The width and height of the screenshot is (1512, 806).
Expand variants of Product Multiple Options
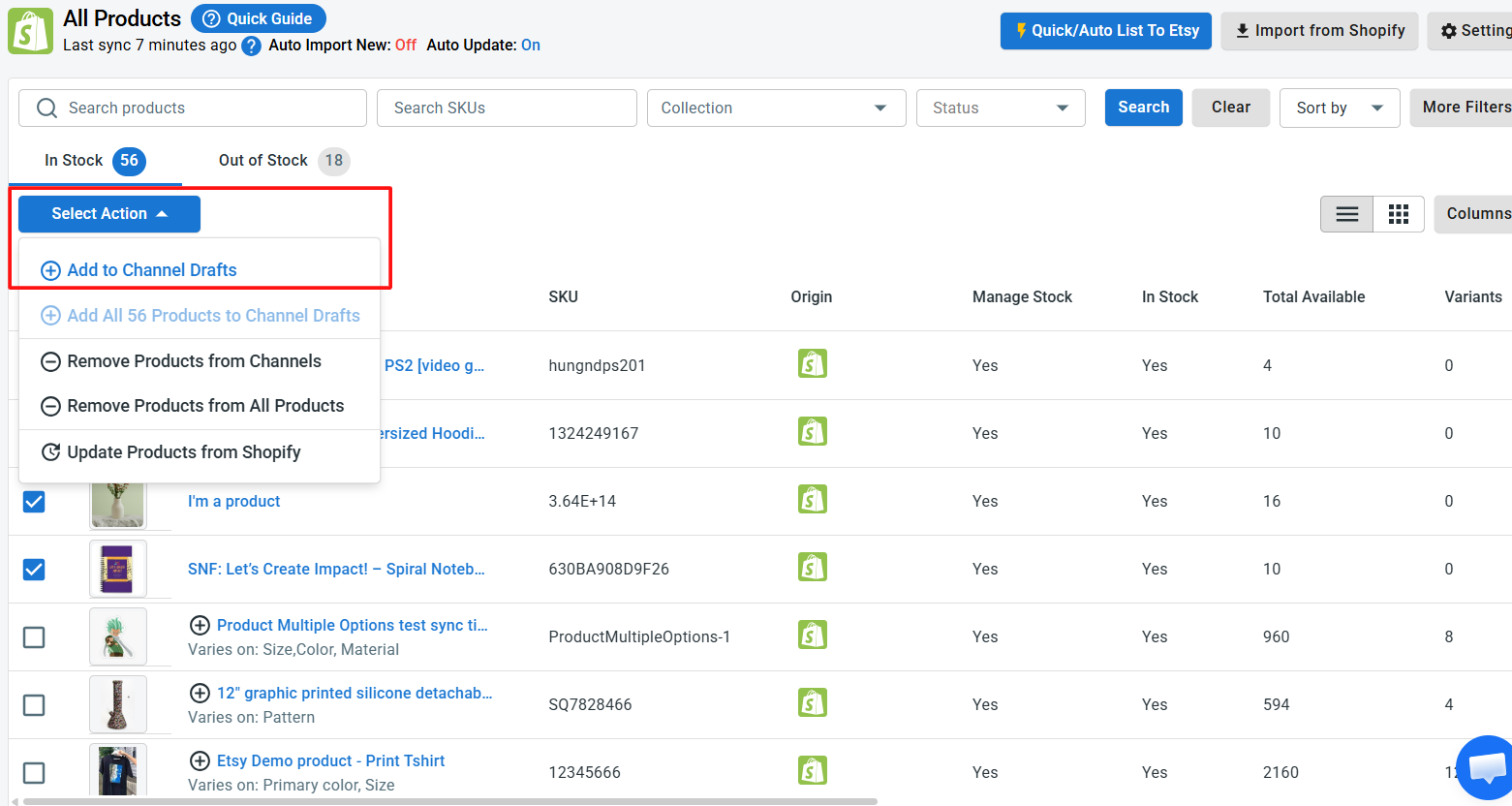pyautogui.click(x=200, y=626)
